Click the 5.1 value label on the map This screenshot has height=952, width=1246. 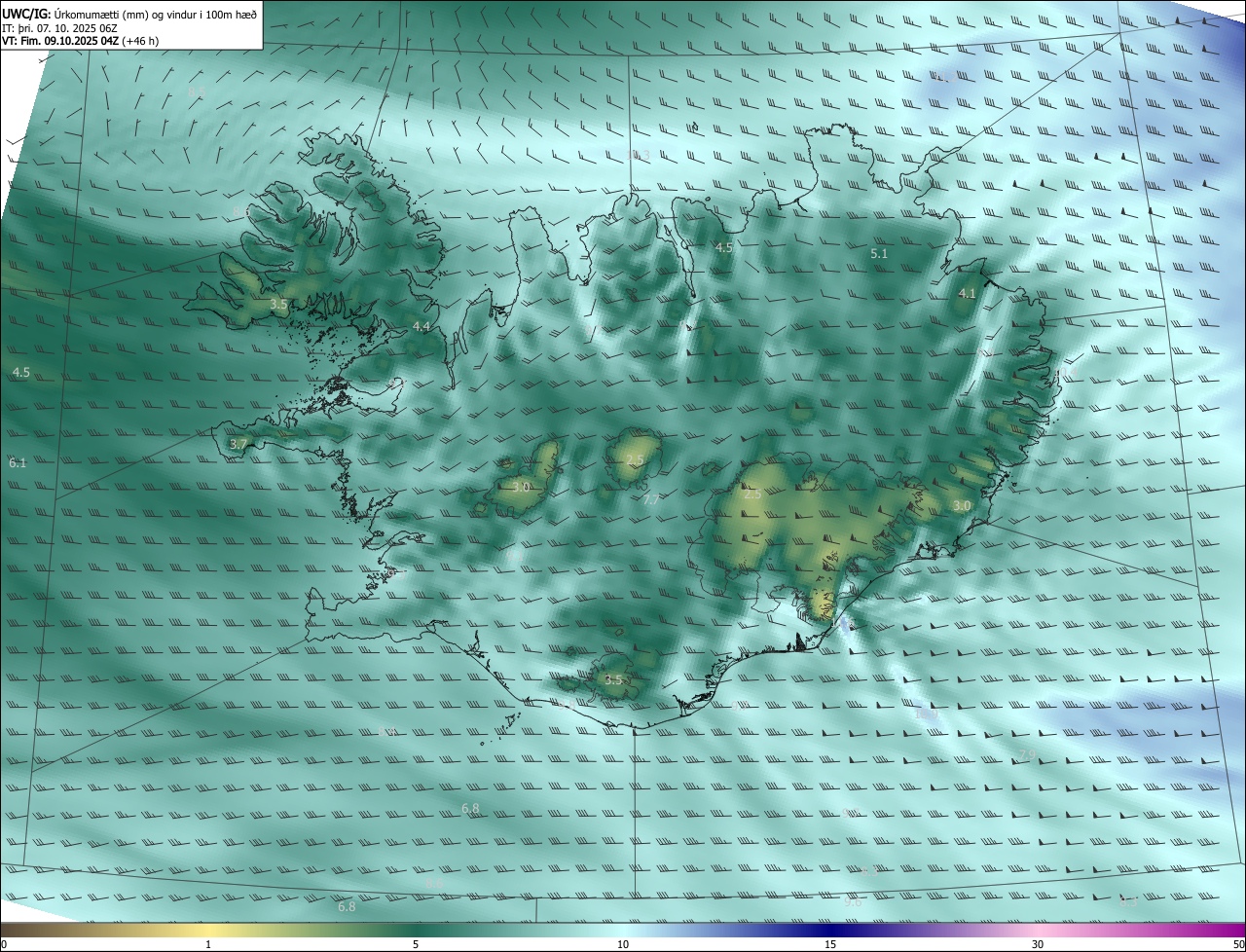879,253
